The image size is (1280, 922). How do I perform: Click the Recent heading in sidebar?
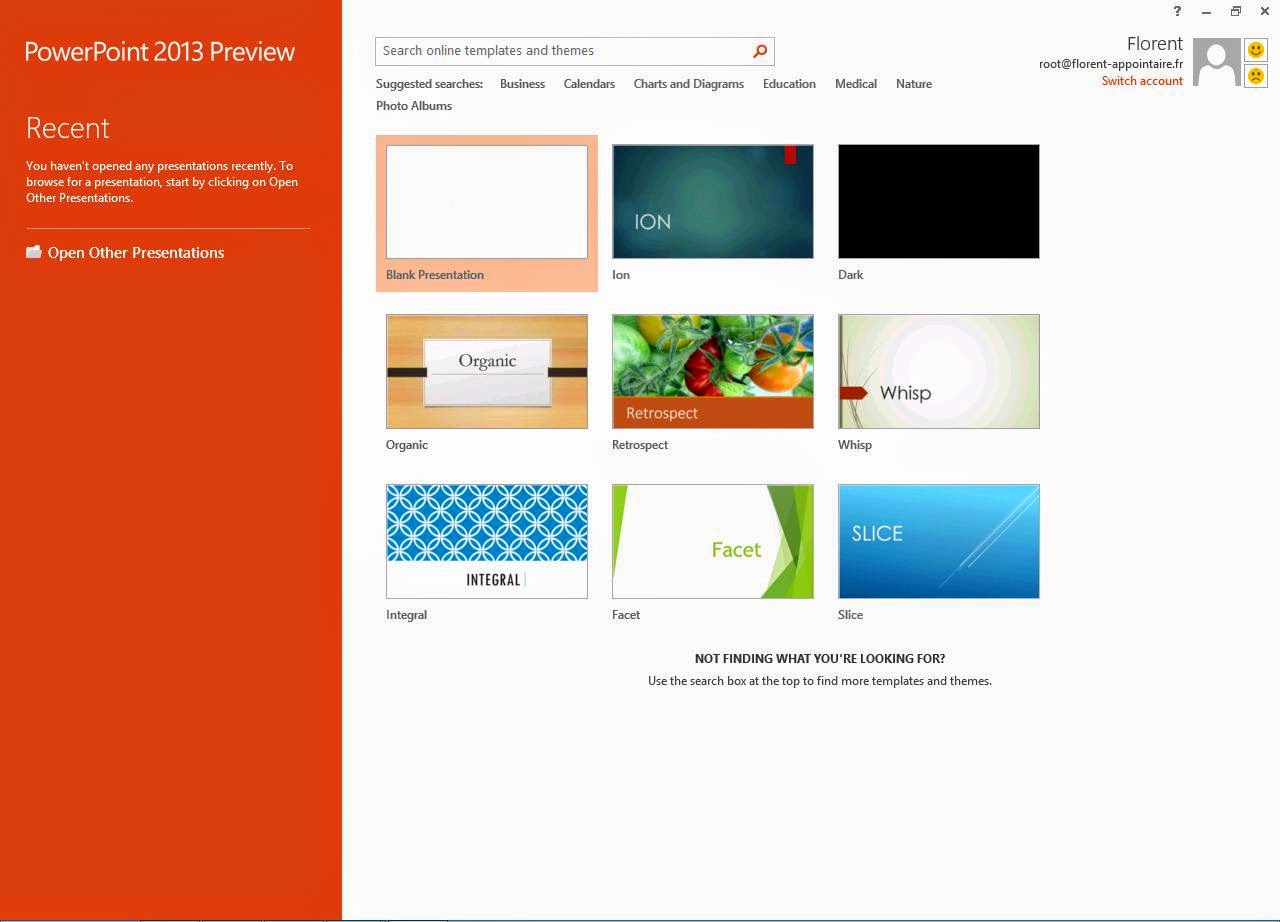click(68, 128)
